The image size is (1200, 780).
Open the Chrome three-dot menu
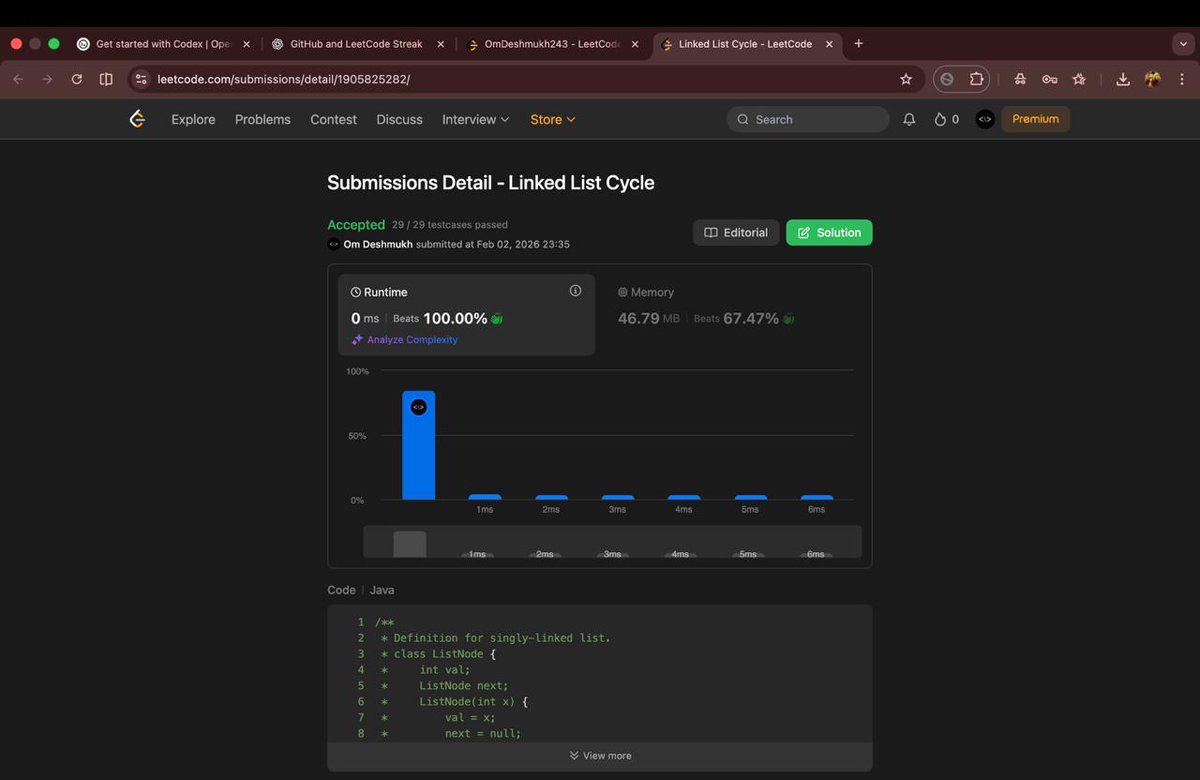tap(1182, 79)
